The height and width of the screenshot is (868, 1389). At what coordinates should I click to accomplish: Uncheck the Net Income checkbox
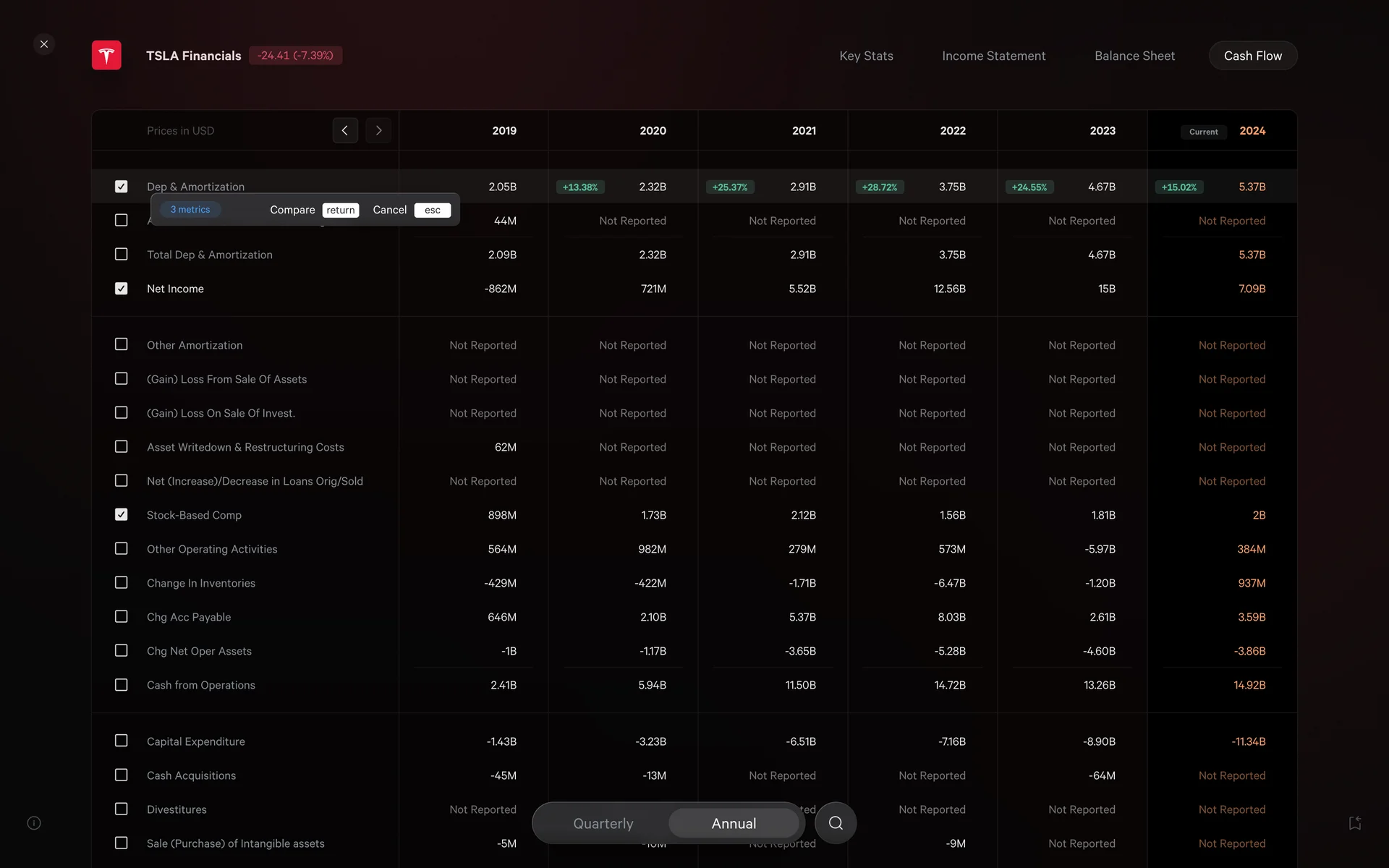122,289
